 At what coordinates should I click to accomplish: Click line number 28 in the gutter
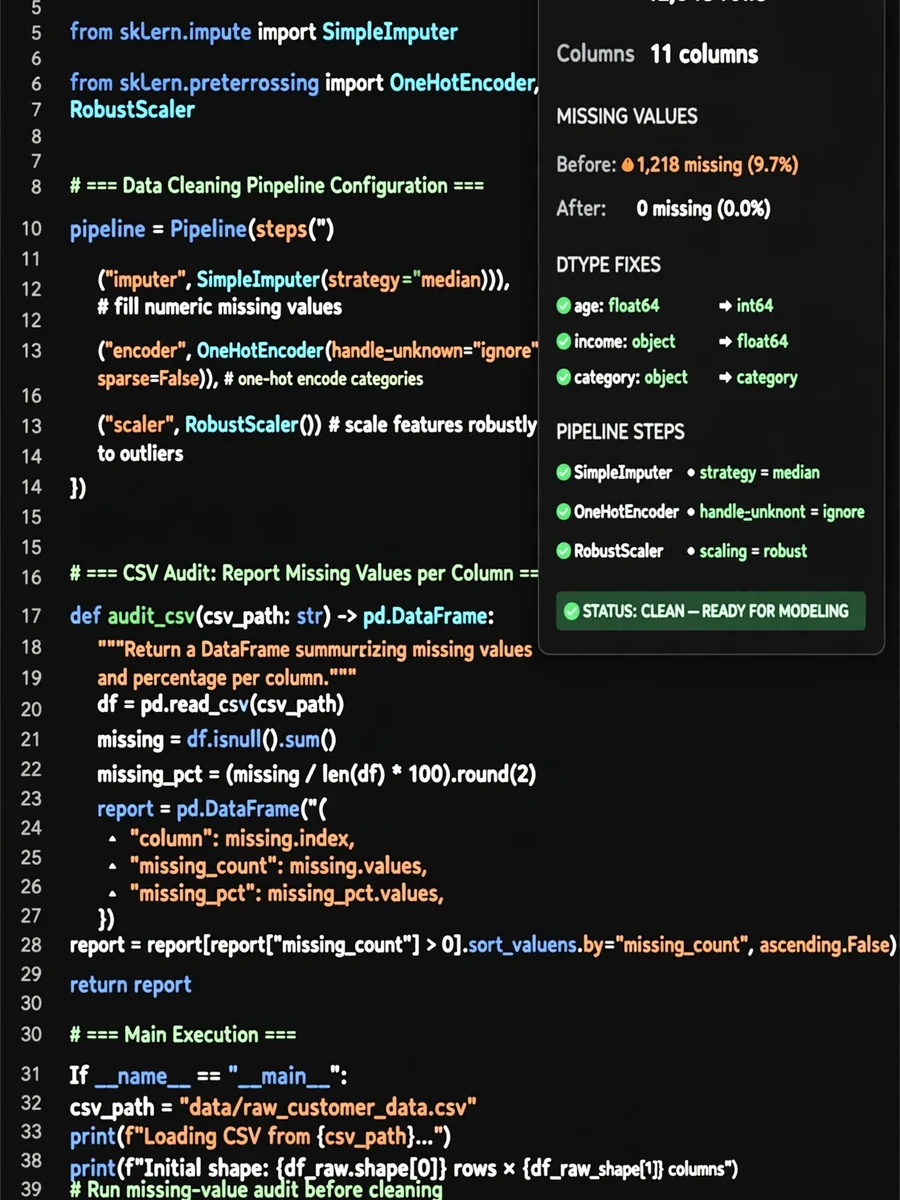tap(31, 944)
